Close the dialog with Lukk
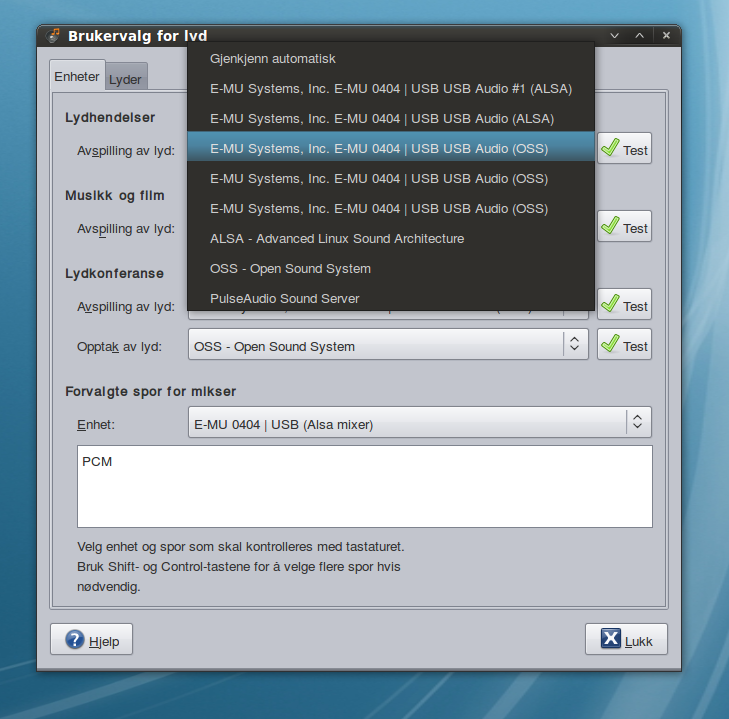The image size is (729, 719). [626, 639]
